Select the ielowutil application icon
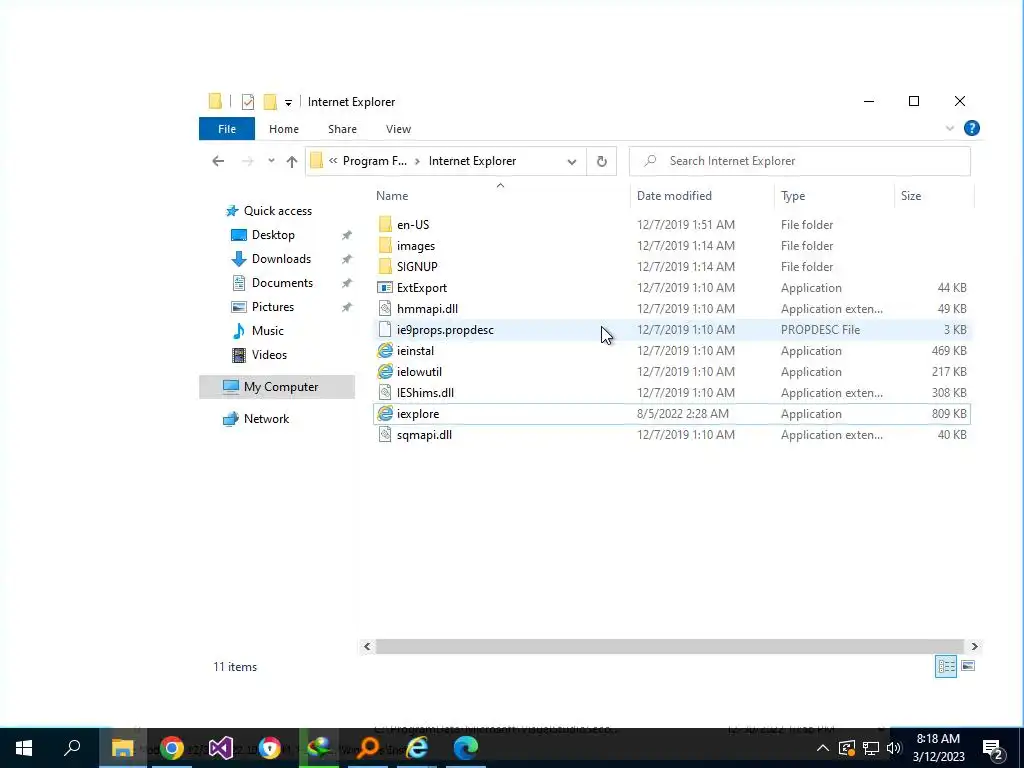The width and height of the screenshot is (1024, 768). click(x=385, y=372)
